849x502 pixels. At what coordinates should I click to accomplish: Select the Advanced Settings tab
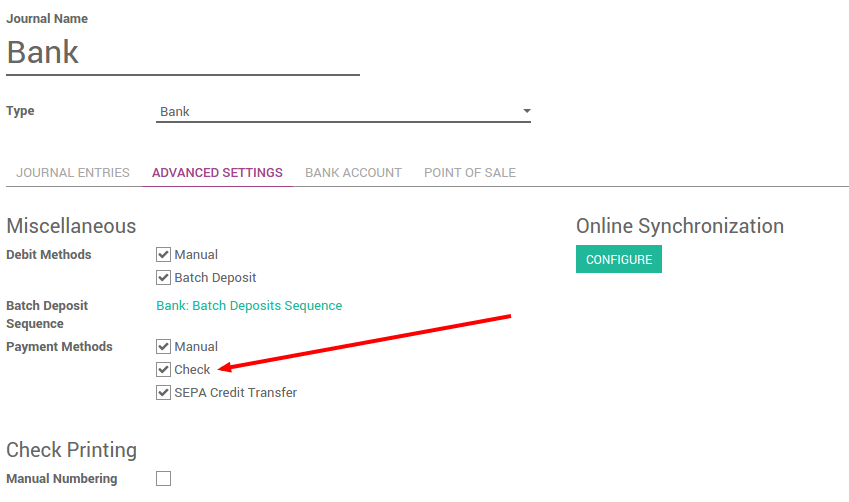(x=217, y=173)
